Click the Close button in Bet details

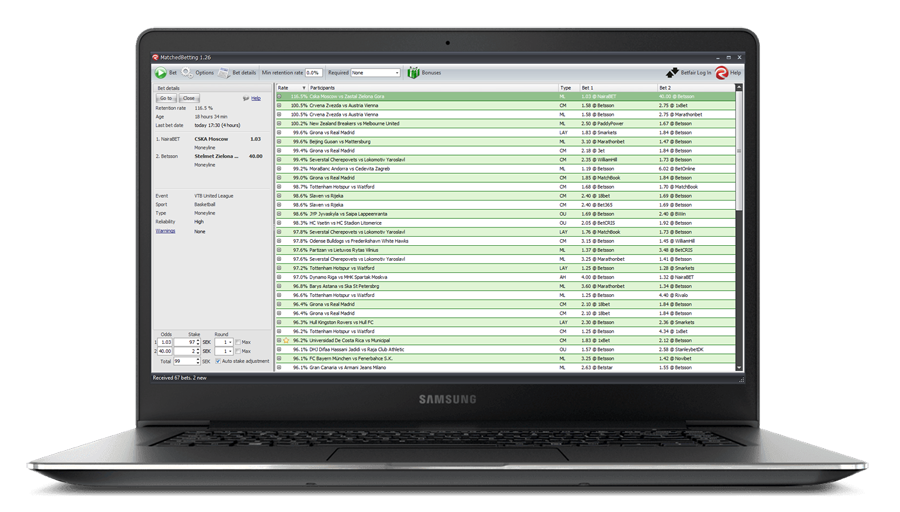(189, 98)
